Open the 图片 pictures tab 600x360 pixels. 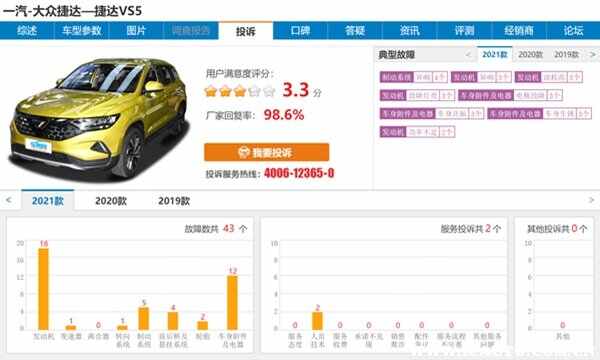click(x=136, y=31)
